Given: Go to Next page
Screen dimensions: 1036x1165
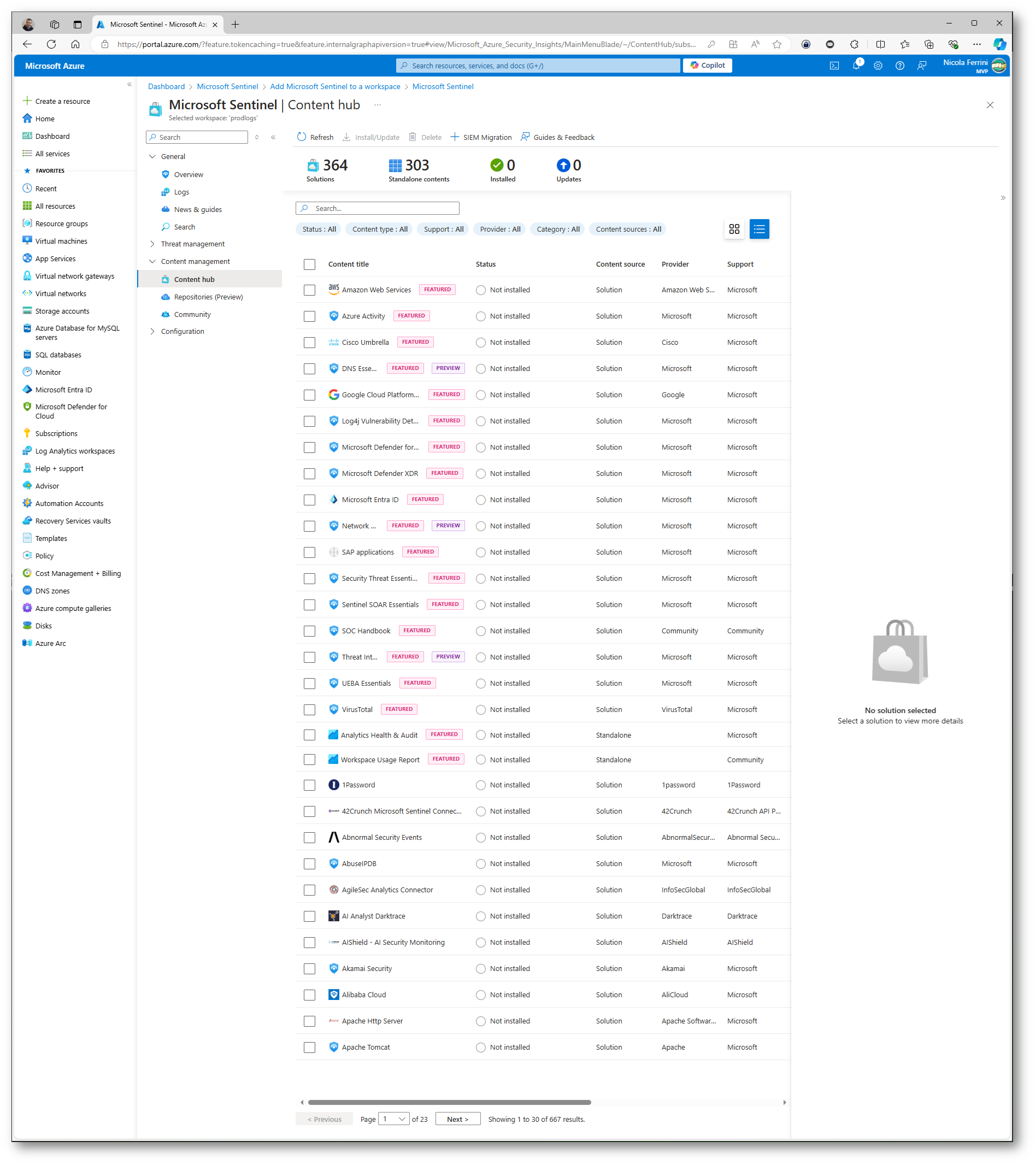Looking at the screenshot, I should pyautogui.click(x=457, y=1119).
